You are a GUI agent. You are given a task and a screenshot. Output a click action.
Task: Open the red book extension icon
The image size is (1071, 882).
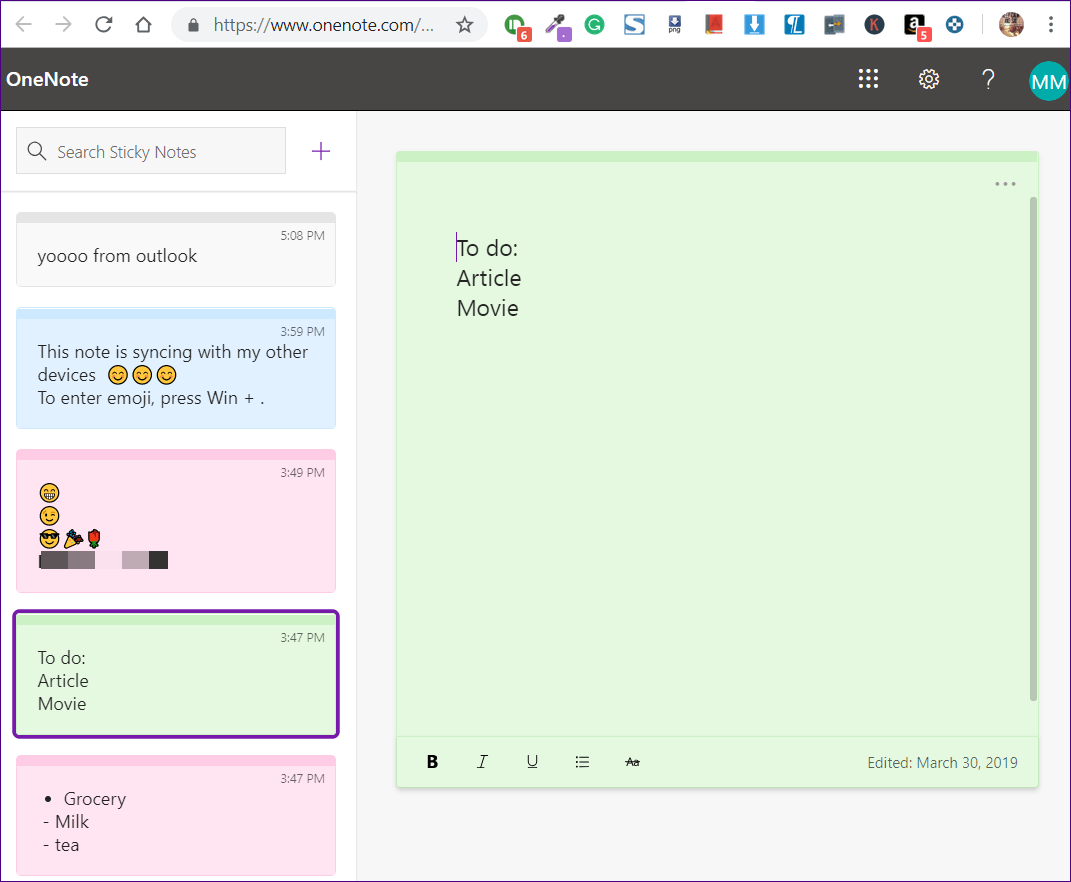click(x=714, y=25)
